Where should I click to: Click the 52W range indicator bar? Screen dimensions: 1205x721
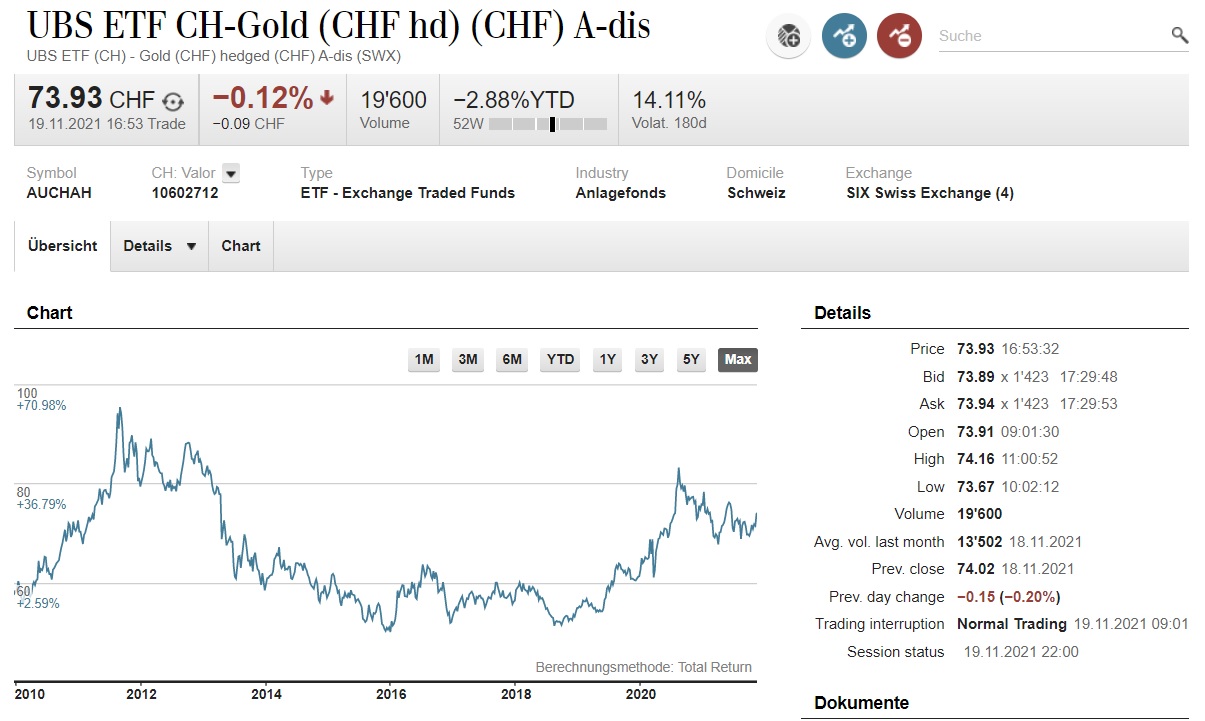pos(547,124)
